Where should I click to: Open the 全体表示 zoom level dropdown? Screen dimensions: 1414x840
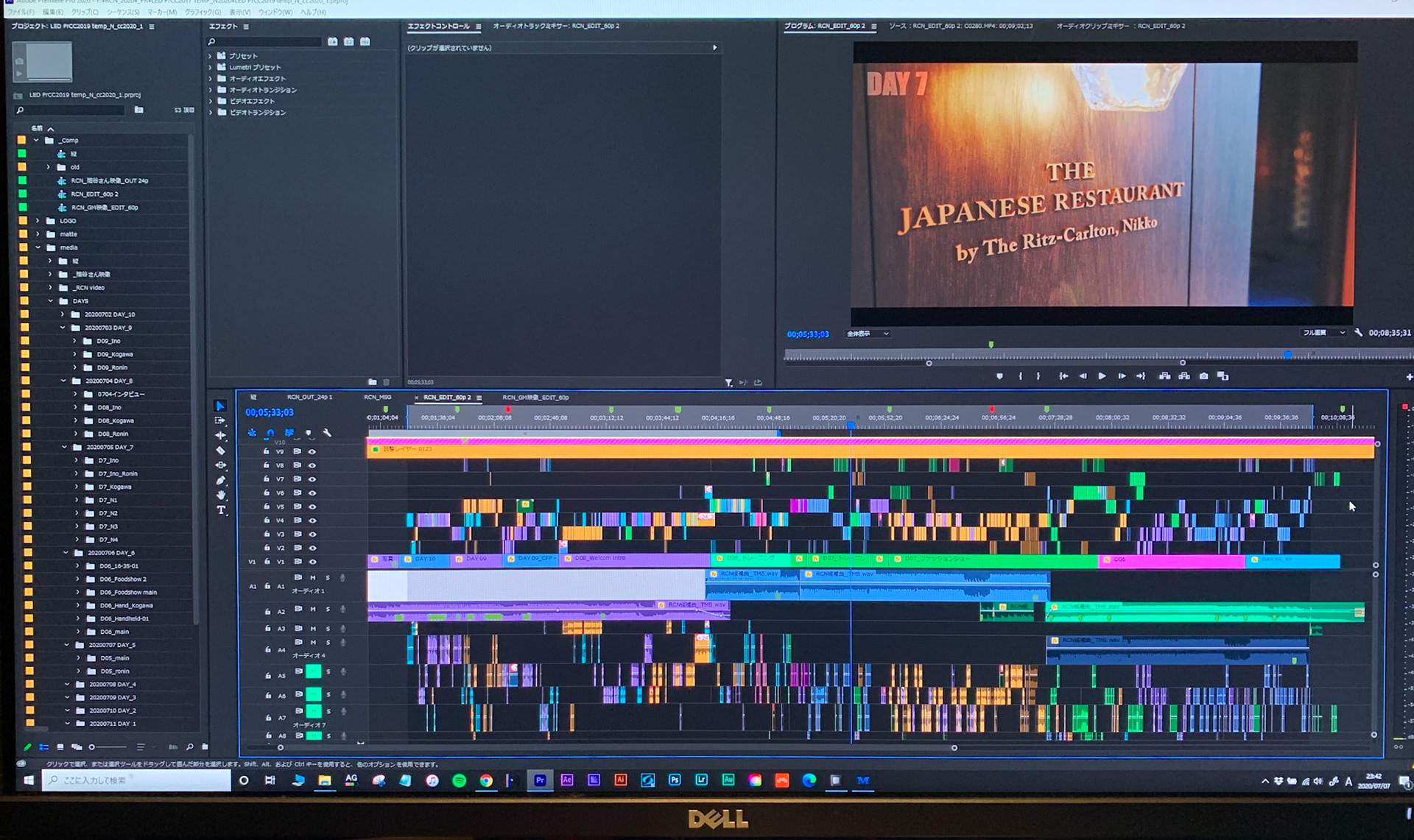click(x=868, y=333)
